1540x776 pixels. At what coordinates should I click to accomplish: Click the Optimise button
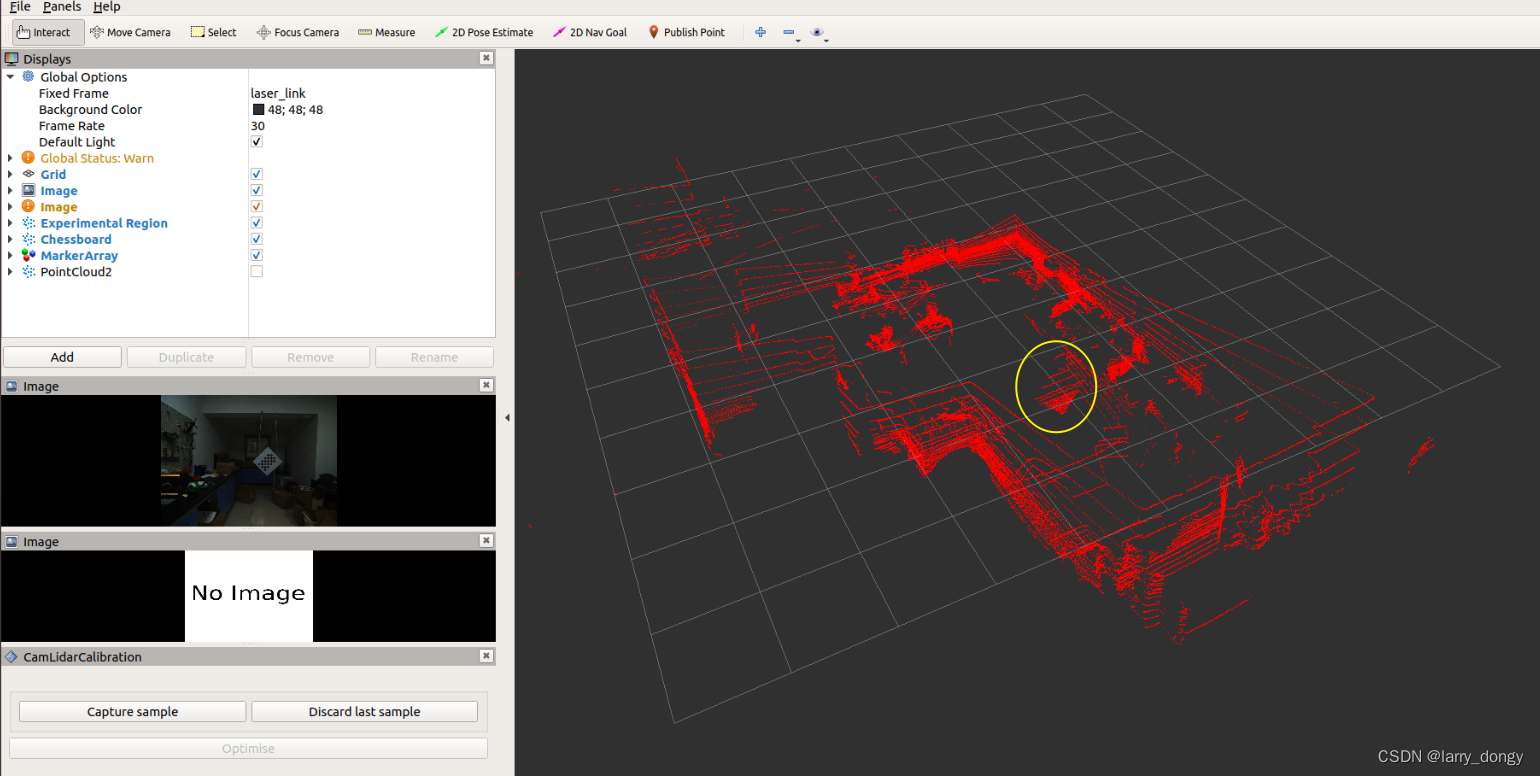[x=248, y=748]
